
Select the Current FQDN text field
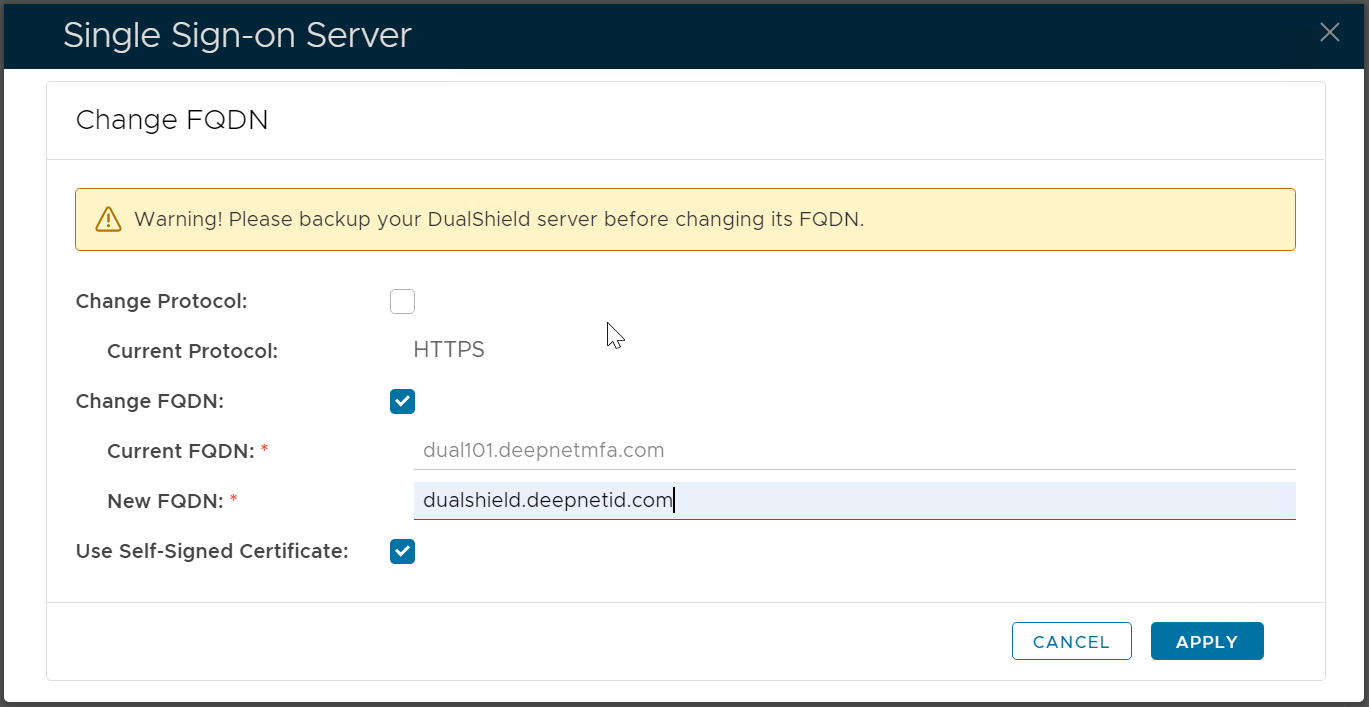pyautogui.click(x=854, y=451)
